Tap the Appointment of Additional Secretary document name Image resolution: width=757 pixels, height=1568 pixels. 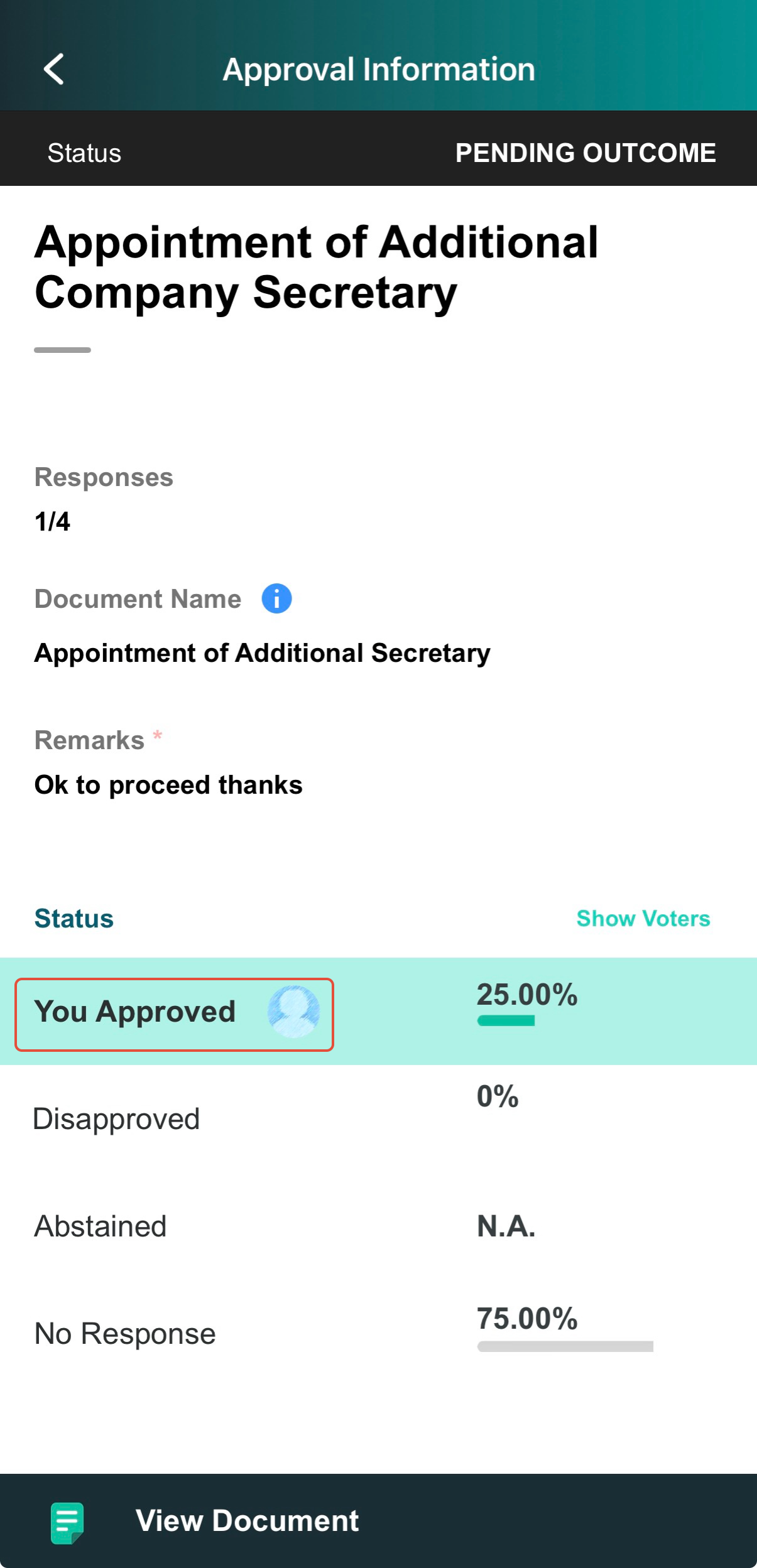coord(263,653)
